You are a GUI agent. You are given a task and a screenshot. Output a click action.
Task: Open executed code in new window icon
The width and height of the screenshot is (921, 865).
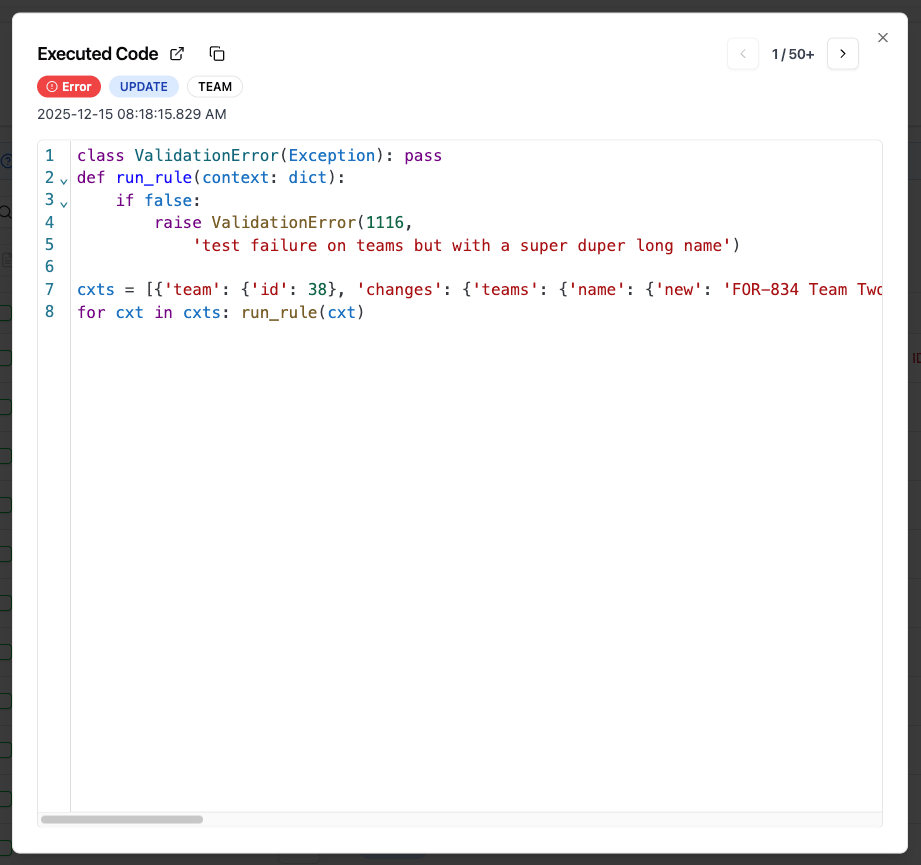177,54
